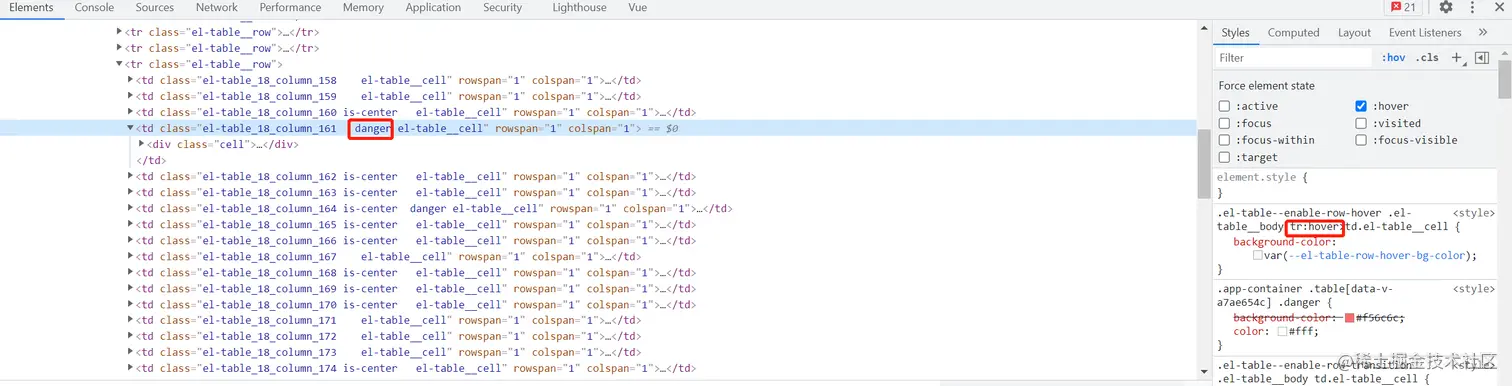
Task: Expand the td el-table_18_column_174 node
Action: [x=130, y=368]
